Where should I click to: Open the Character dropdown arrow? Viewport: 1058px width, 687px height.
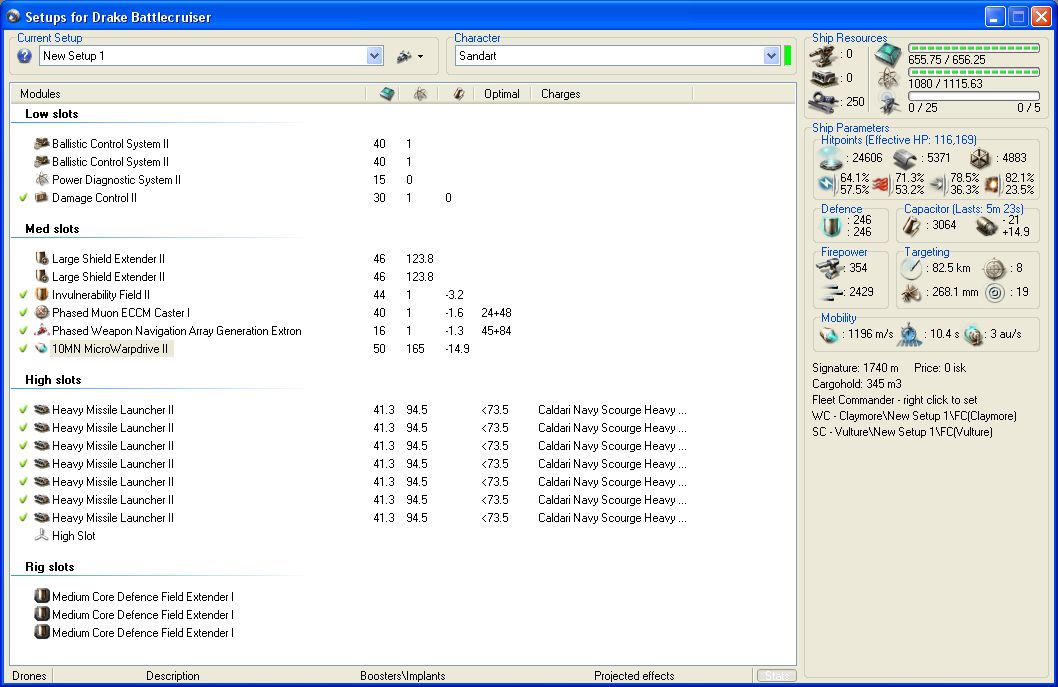click(771, 56)
